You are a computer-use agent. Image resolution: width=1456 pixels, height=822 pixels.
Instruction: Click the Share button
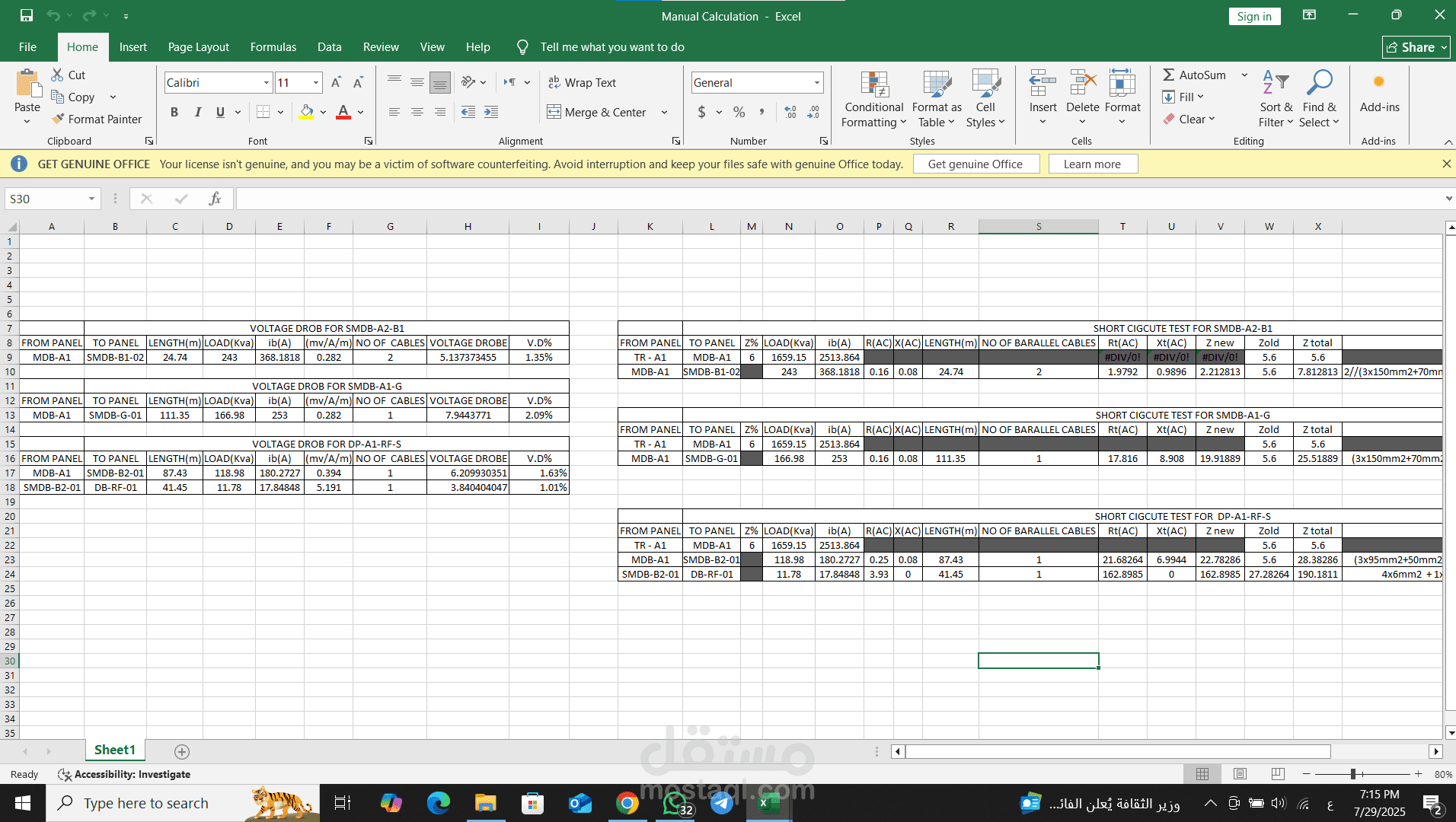(x=1416, y=47)
